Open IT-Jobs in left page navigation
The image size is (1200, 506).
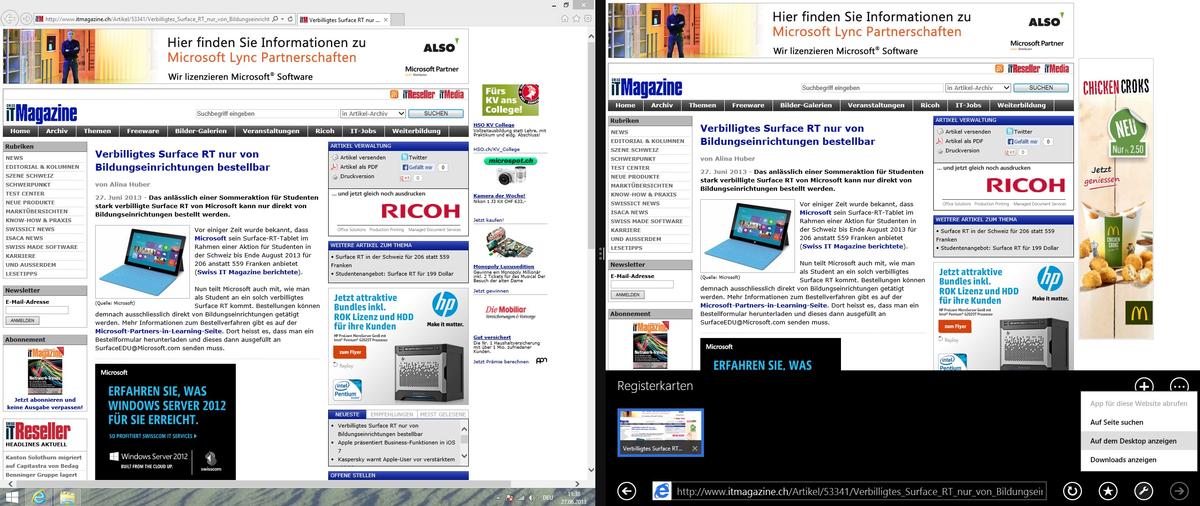(x=362, y=131)
